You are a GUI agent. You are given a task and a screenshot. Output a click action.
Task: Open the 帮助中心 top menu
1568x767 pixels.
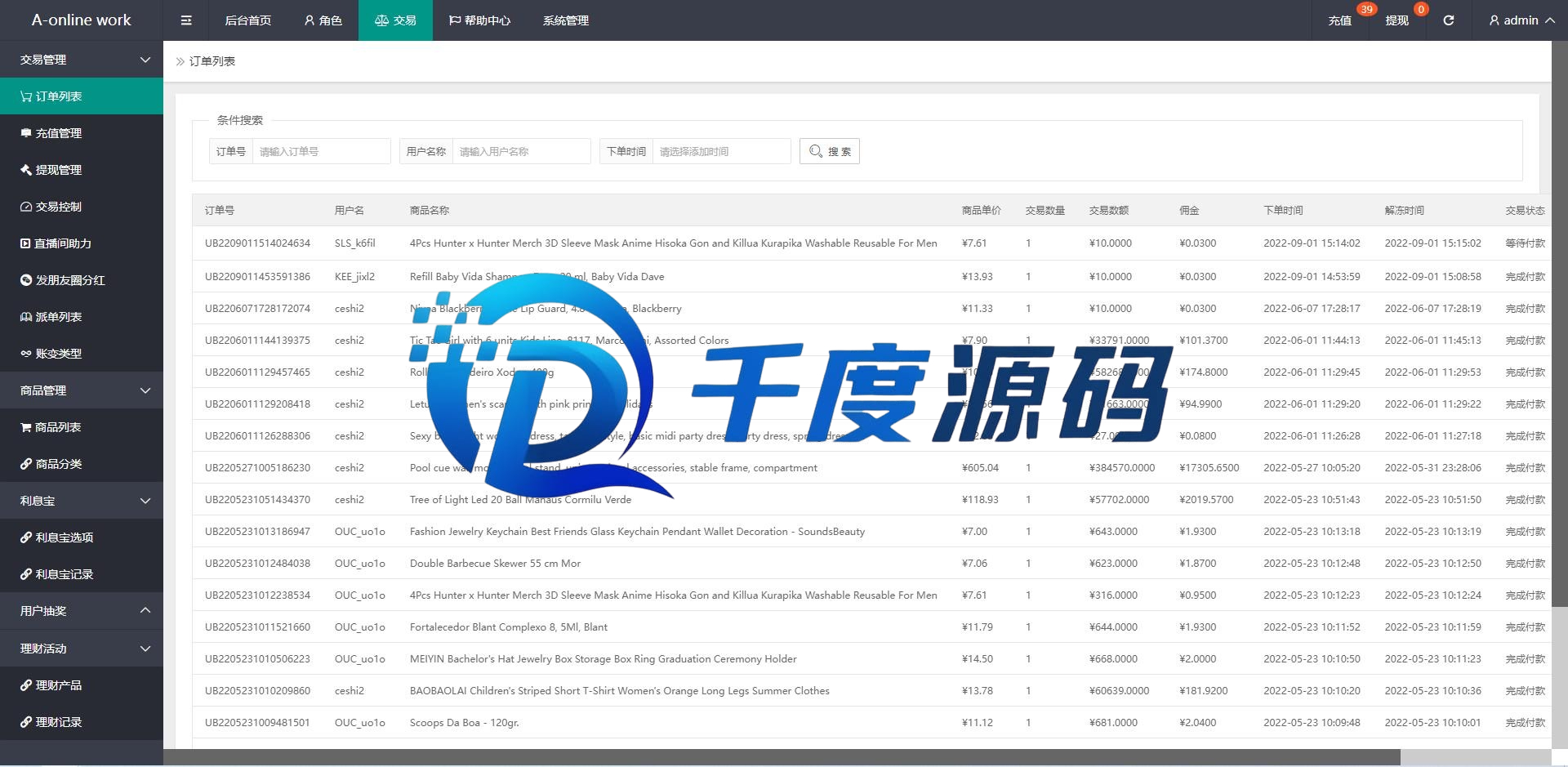(x=479, y=20)
